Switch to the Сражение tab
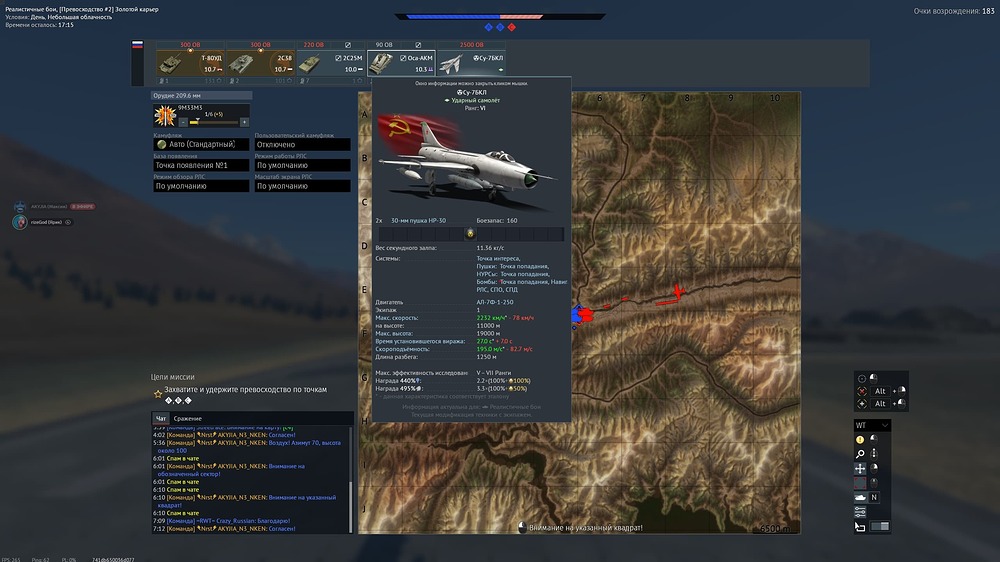Image resolution: width=1000 pixels, height=562 pixels. (188, 418)
